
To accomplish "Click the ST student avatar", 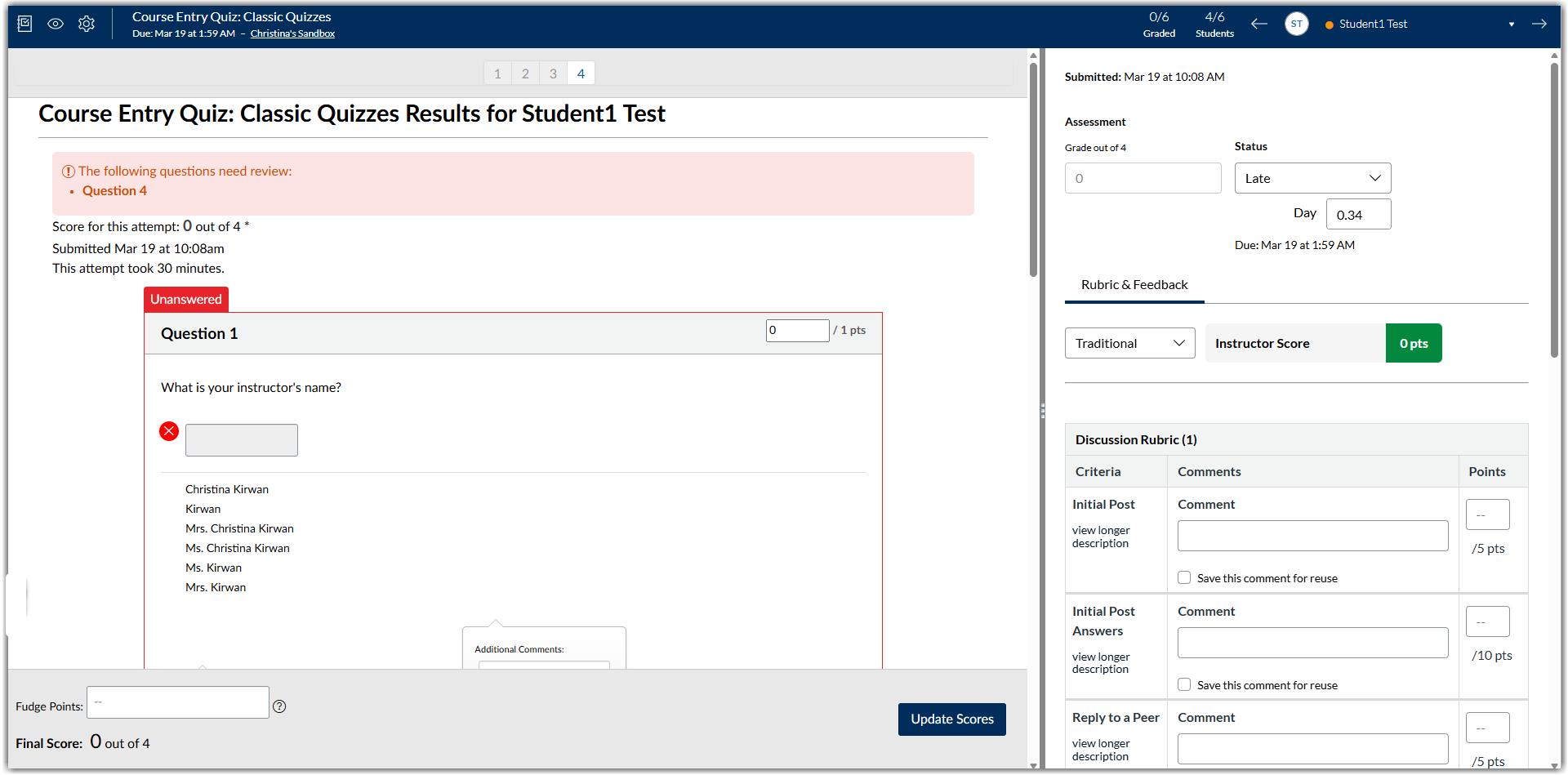I will (x=1297, y=24).
